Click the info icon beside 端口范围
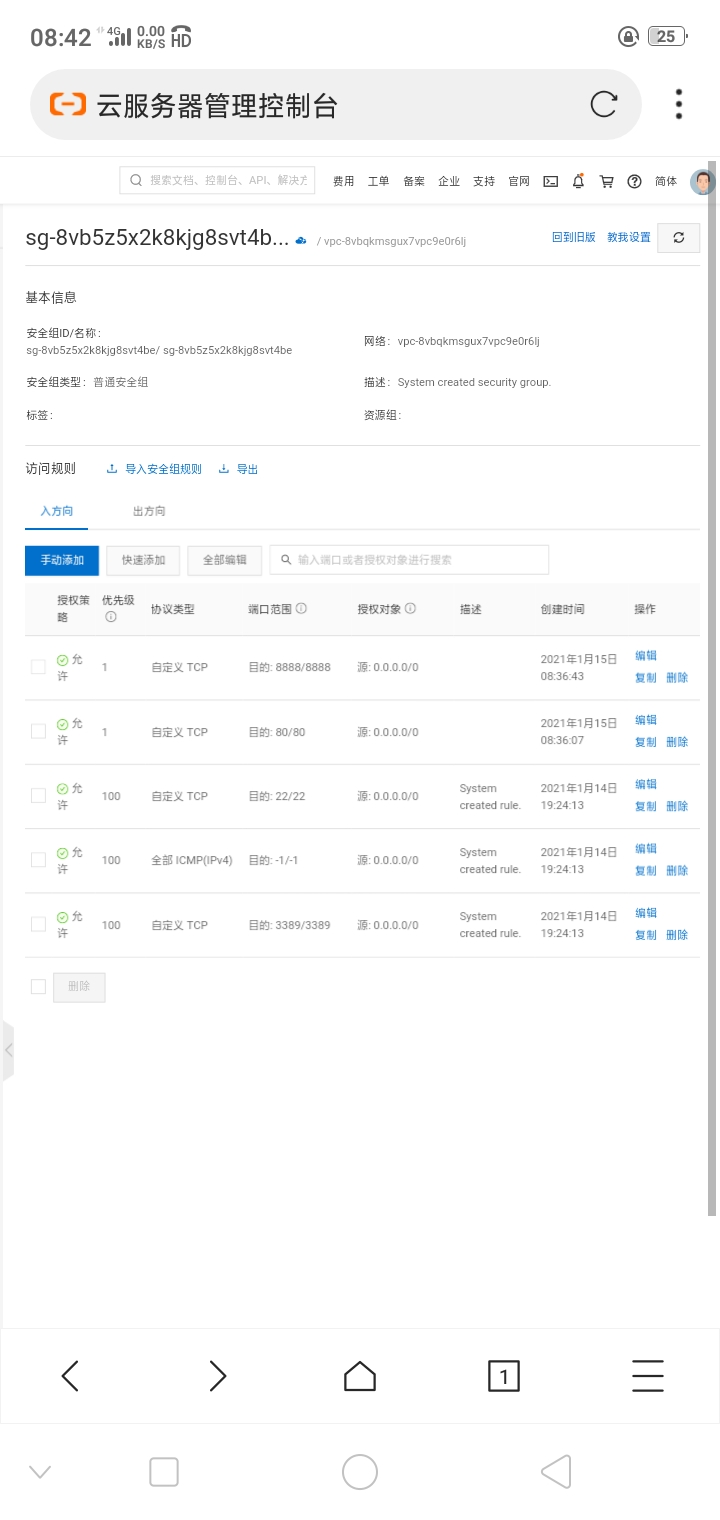The image size is (720, 1520). 301,608
